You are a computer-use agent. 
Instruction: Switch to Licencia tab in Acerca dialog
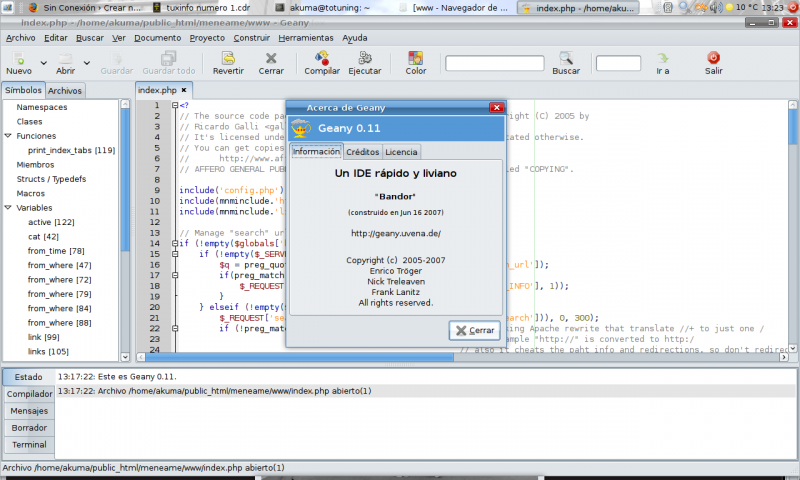tap(401, 152)
